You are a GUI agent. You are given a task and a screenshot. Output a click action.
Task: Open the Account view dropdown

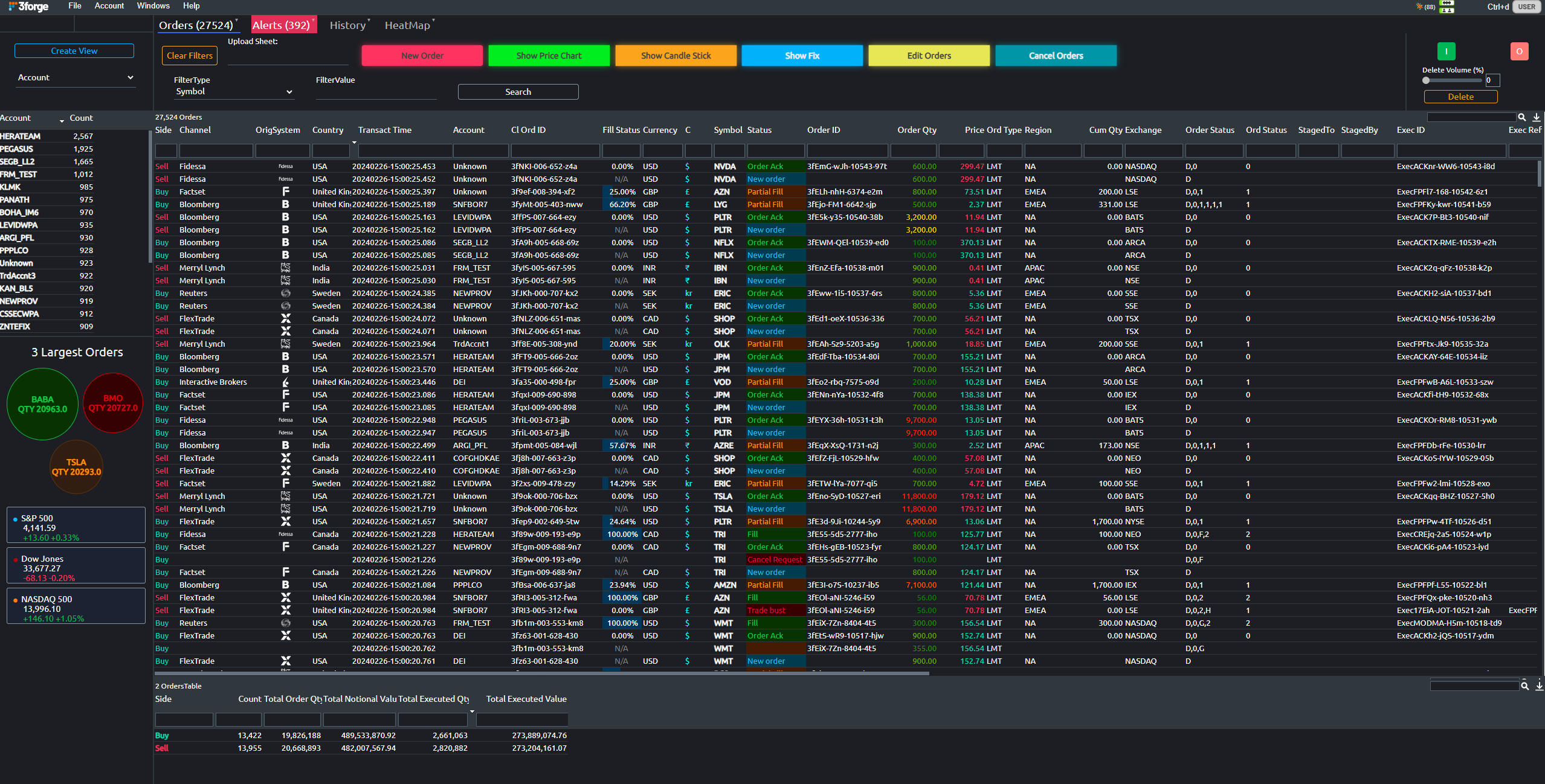pos(75,77)
